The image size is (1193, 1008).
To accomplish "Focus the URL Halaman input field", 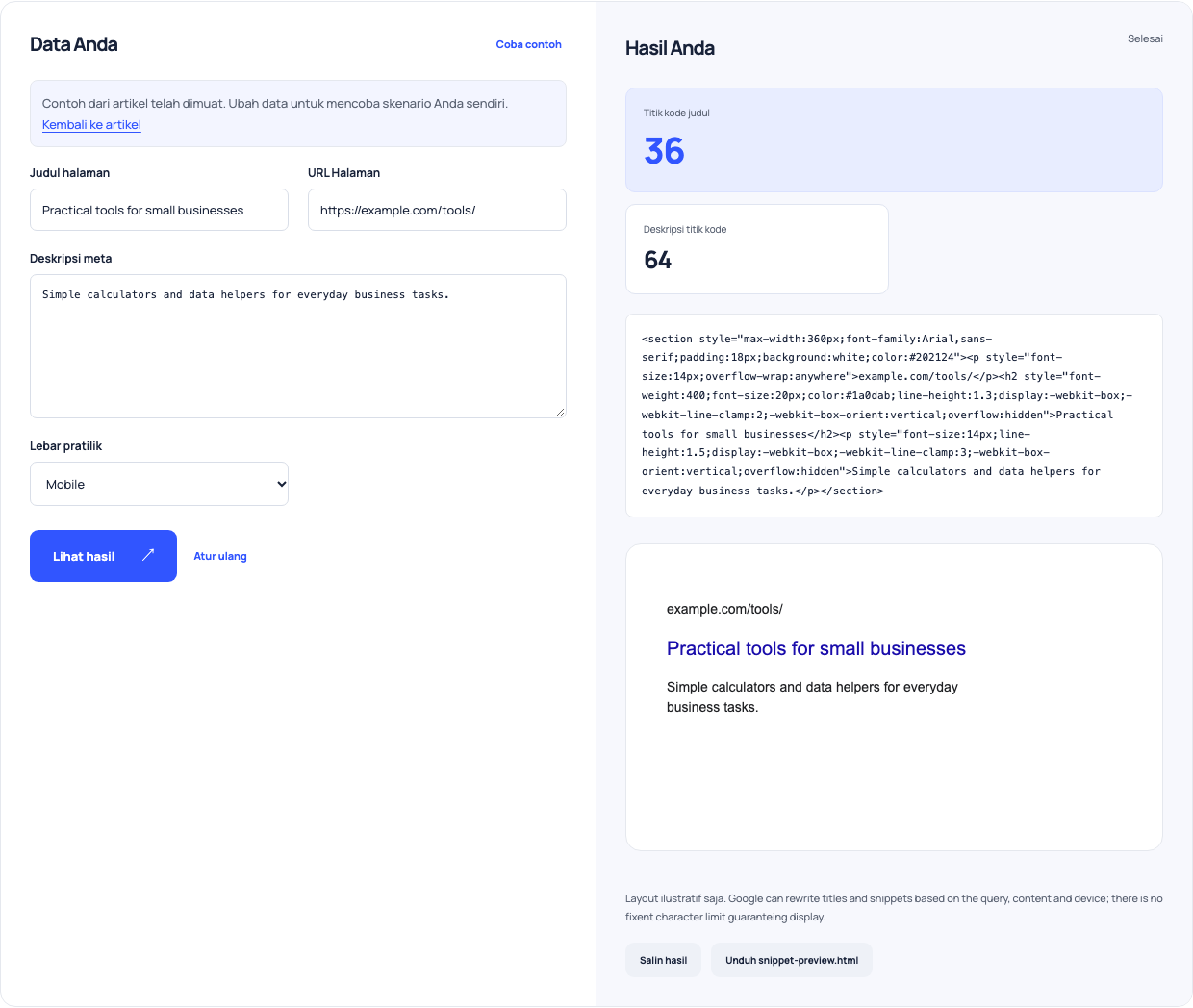I will tap(437, 210).
